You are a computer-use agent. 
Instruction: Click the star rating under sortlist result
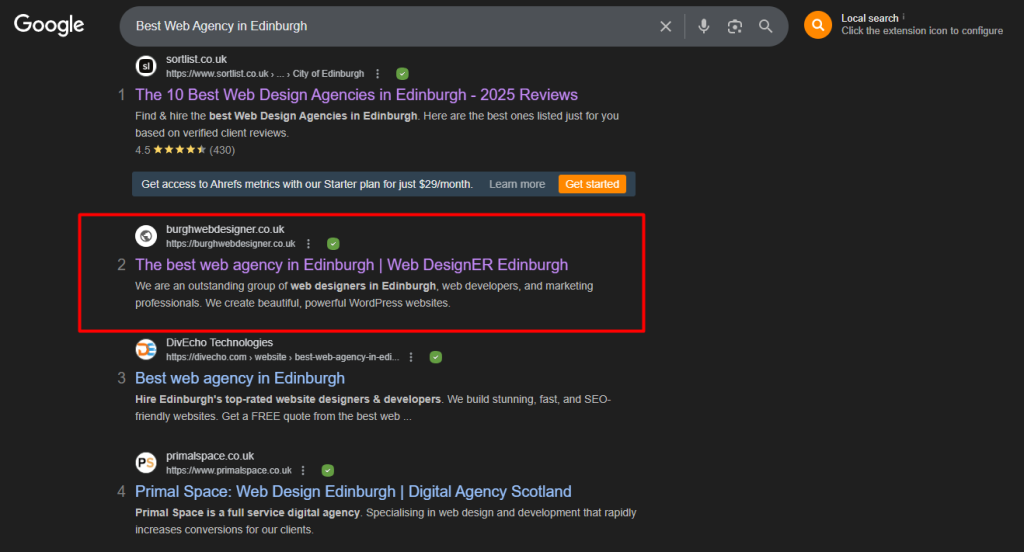(x=178, y=150)
